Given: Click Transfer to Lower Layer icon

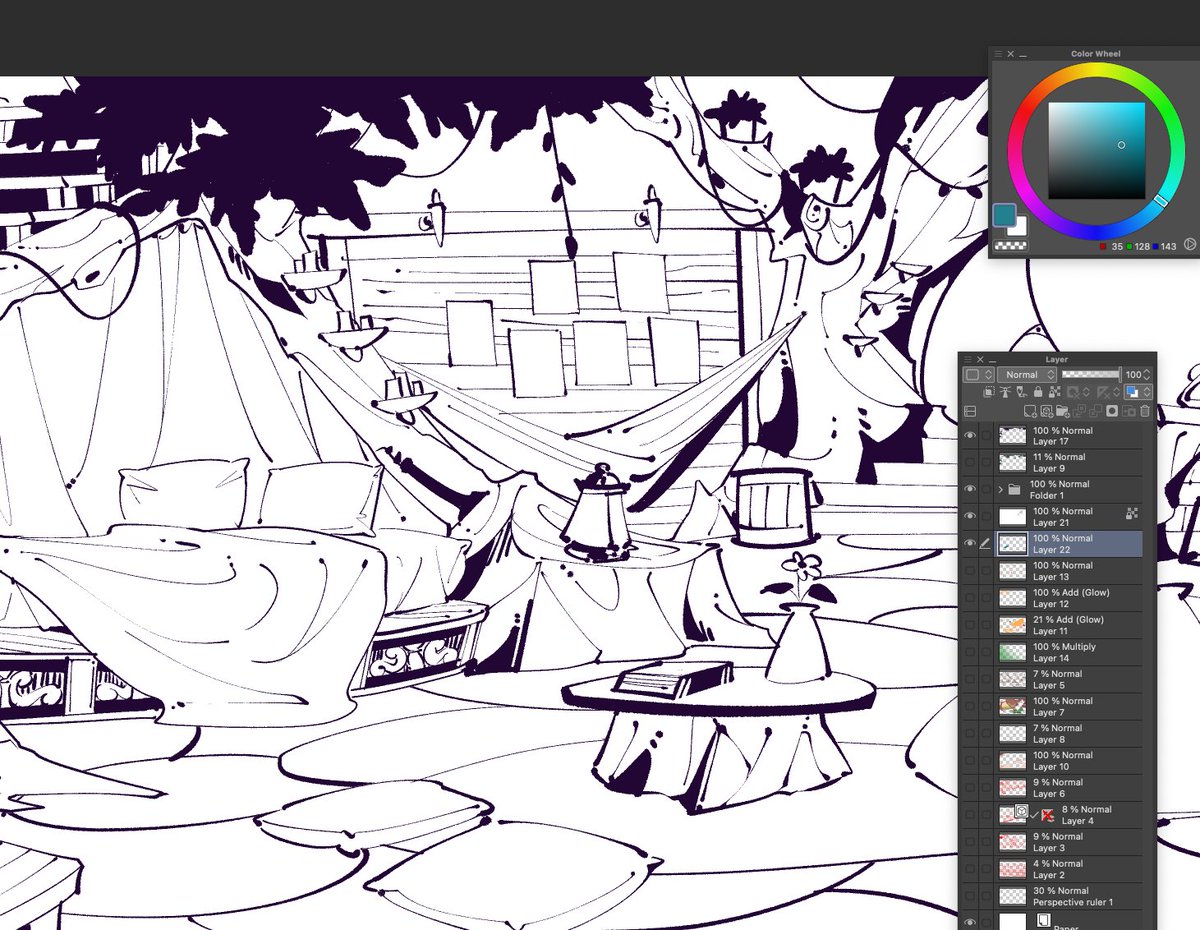Looking at the screenshot, I should pos(1080,411).
